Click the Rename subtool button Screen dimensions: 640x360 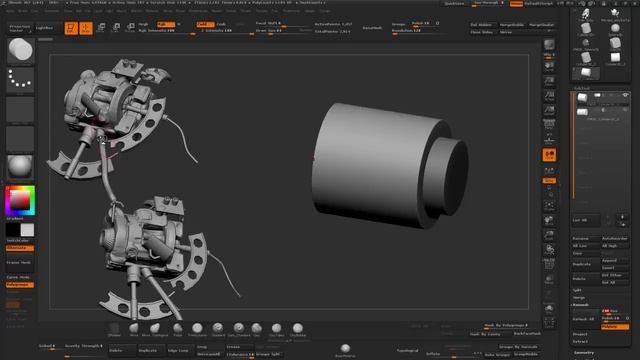pyautogui.click(x=586, y=238)
